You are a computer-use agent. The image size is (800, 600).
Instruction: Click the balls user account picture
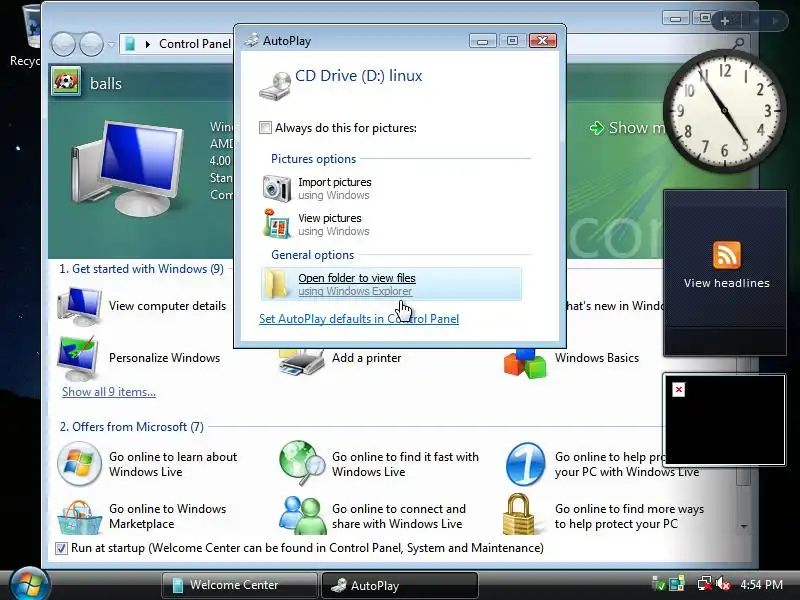pyautogui.click(x=66, y=81)
